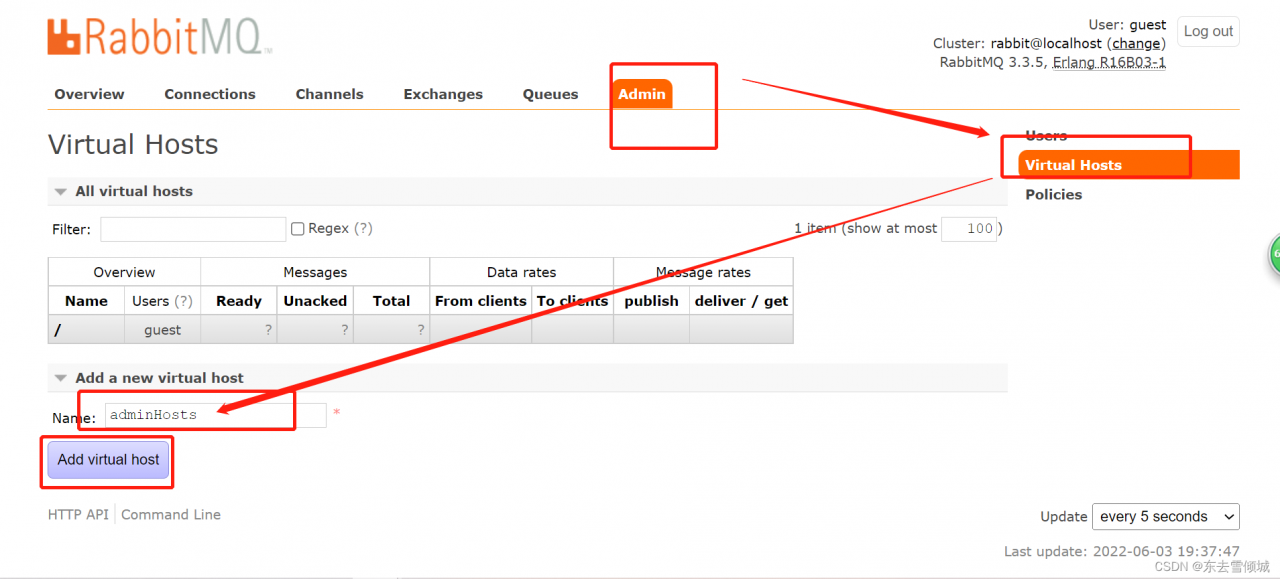Image resolution: width=1280 pixels, height=579 pixels.
Task: Open the Update interval dropdown
Action: (x=1166, y=517)
